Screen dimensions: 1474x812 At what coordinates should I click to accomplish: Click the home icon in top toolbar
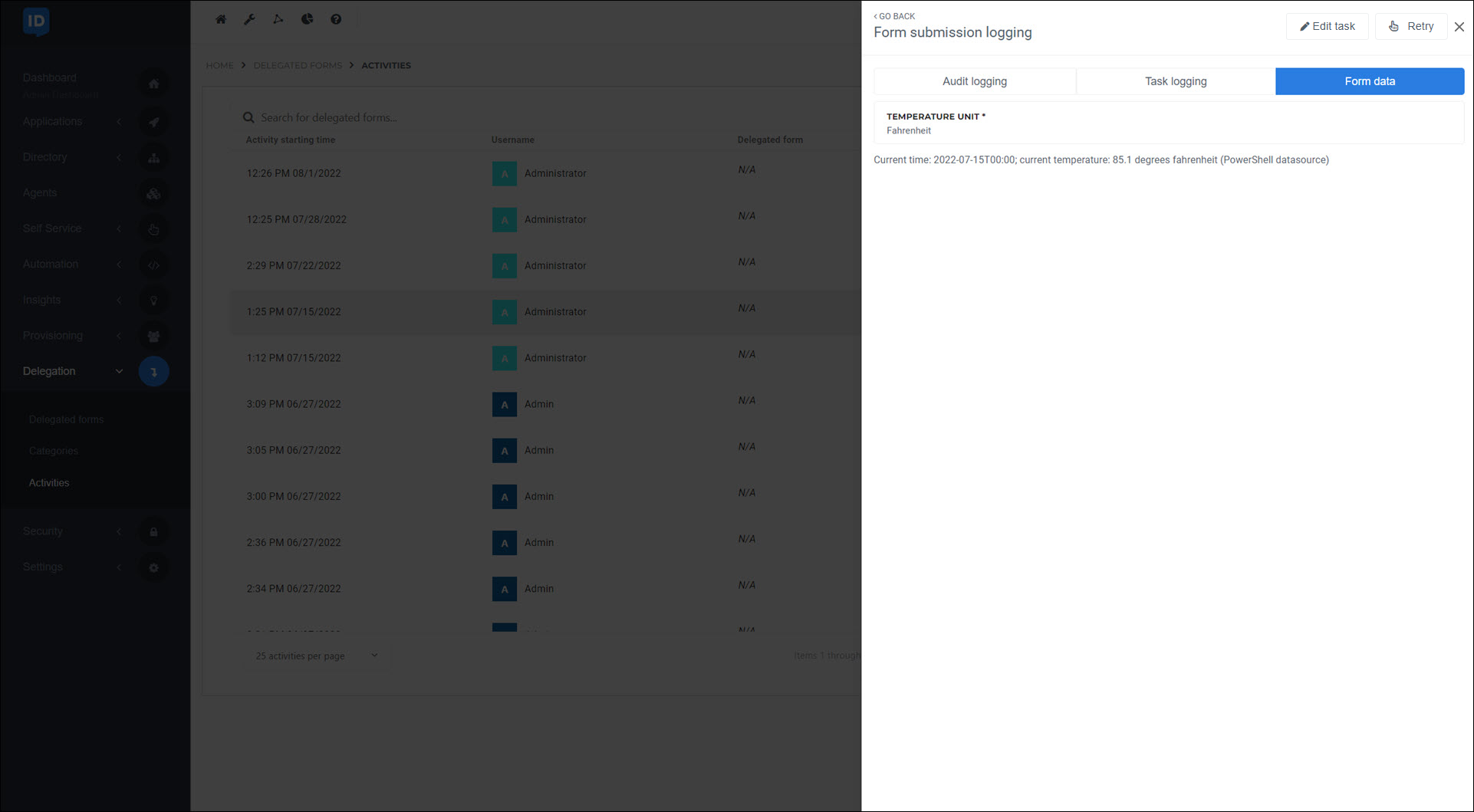point(221,19)
